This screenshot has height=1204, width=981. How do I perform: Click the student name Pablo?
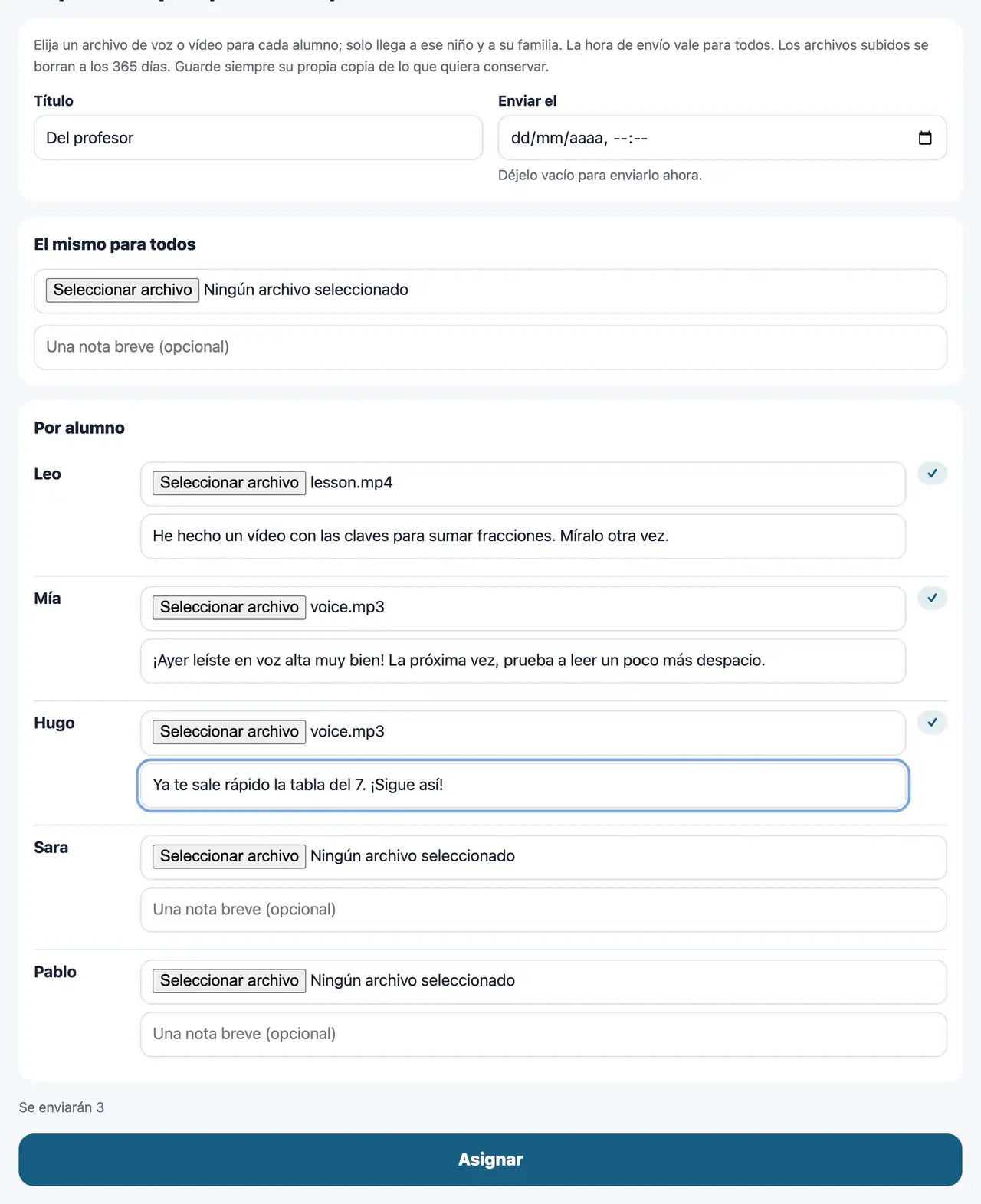(x=55, y=972)
